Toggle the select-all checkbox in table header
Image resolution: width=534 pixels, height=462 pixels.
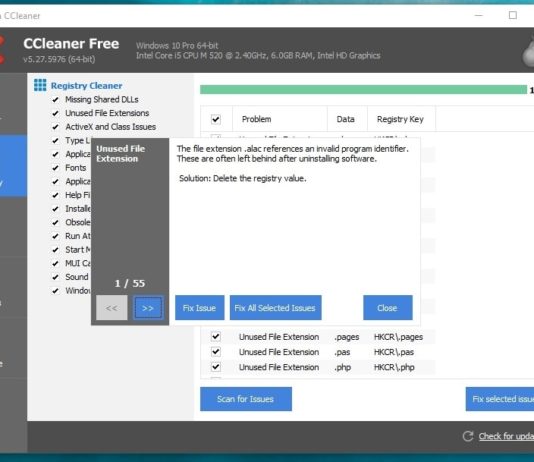pyautogui.click(x=216, y=120)
